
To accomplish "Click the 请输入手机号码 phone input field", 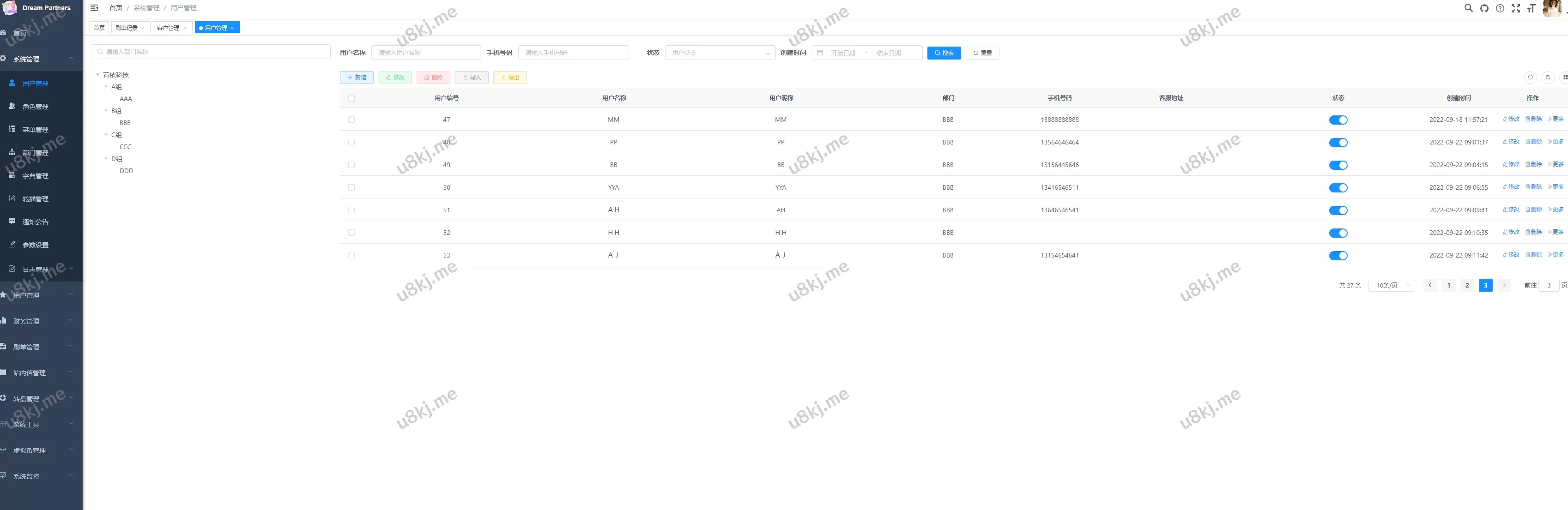I will click(573, 53).
